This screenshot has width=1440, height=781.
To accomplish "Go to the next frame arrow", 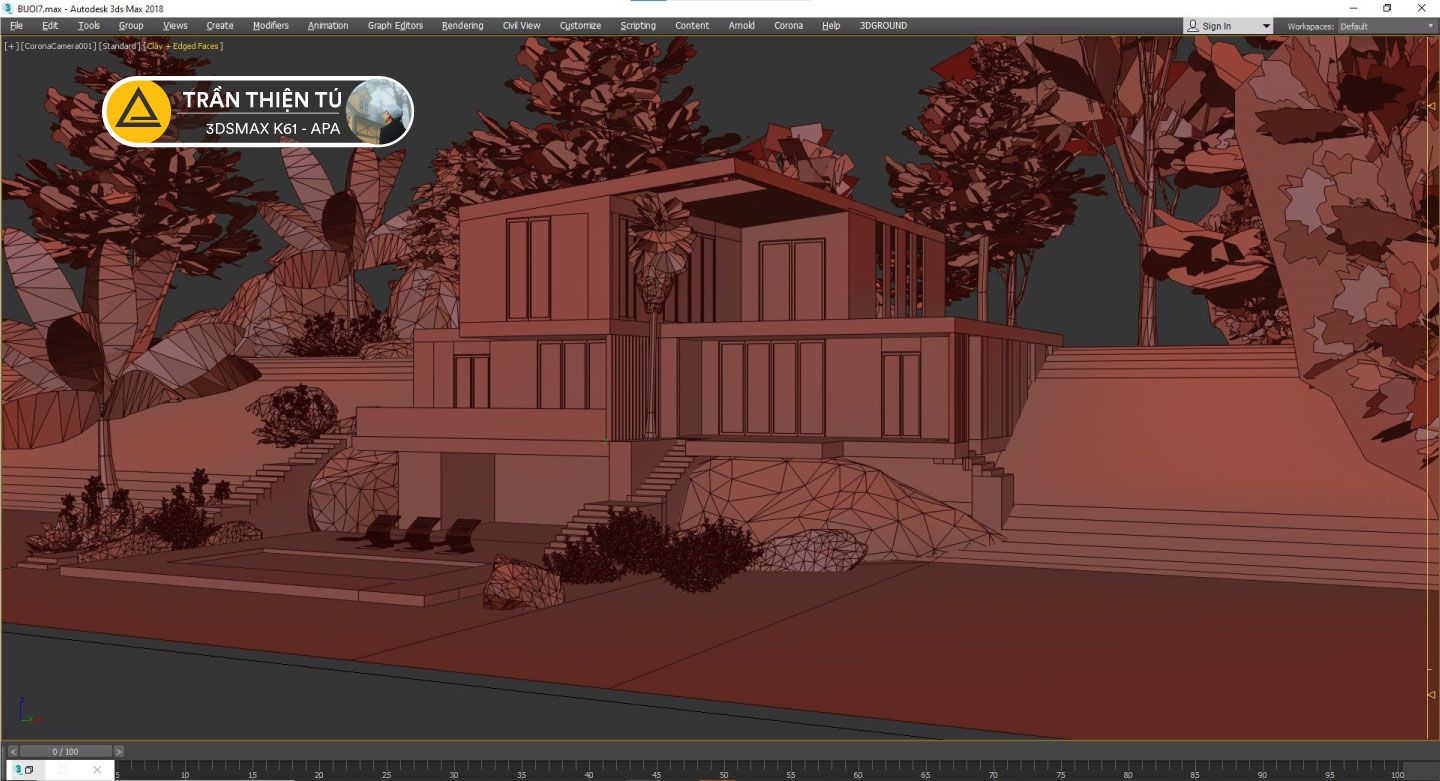I will click(119, 751).
